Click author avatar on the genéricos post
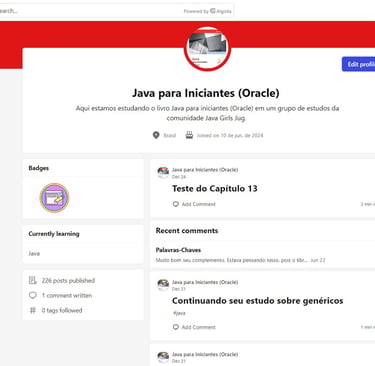This screenshot has height=366, width=375. click(x=163, y=285)
